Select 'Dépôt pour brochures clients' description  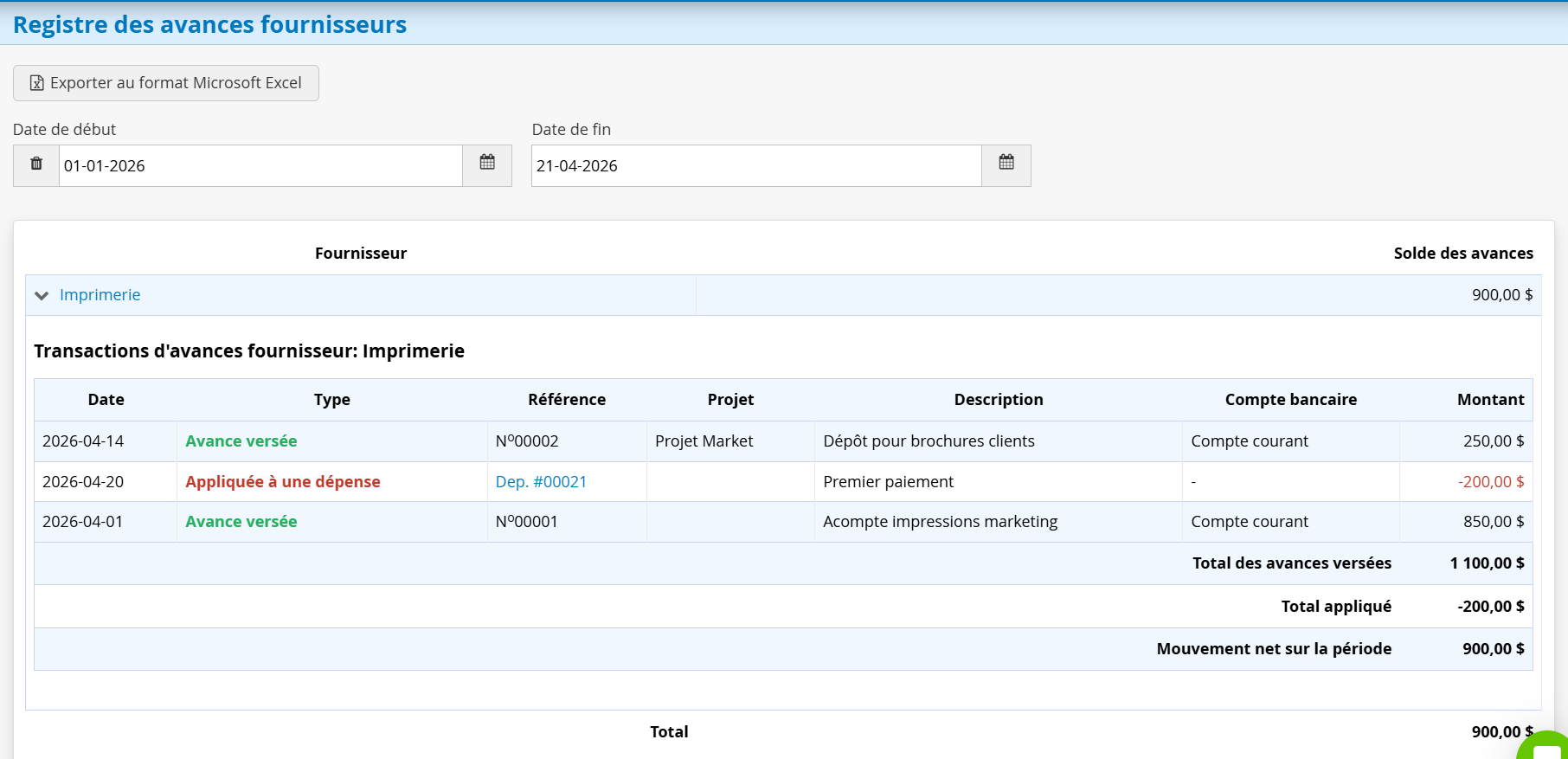point(929,441)
